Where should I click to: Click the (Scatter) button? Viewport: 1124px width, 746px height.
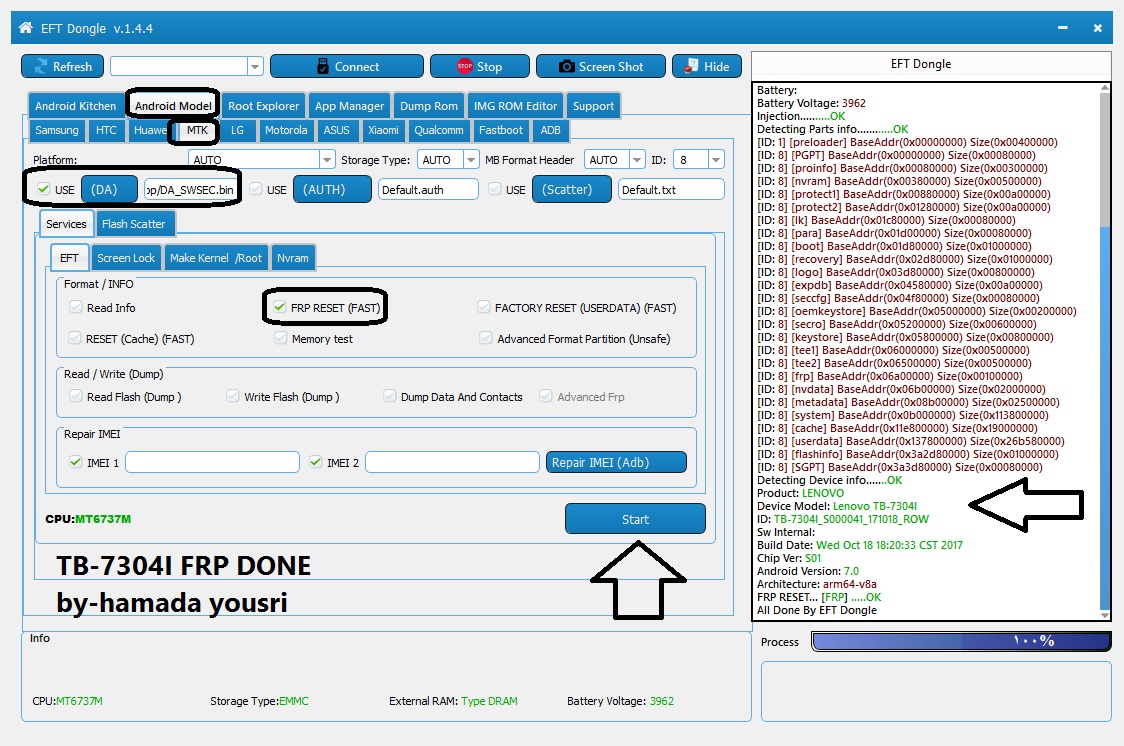pyautogui.click(x=571, y=189)
